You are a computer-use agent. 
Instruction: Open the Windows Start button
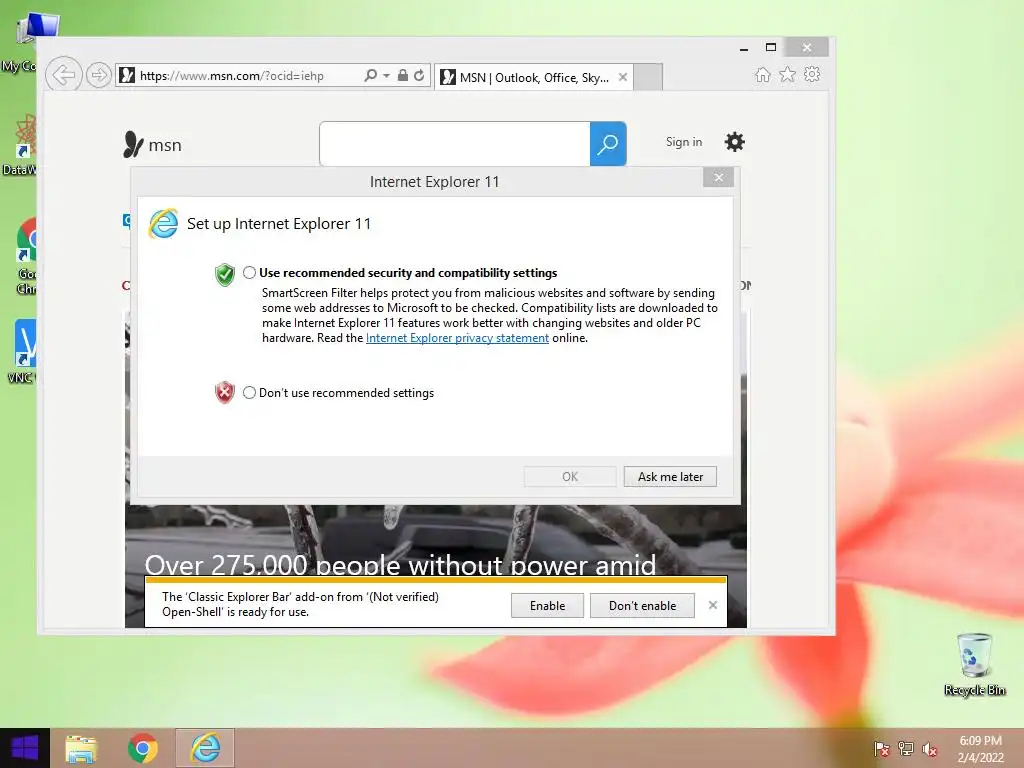(25, 748)
